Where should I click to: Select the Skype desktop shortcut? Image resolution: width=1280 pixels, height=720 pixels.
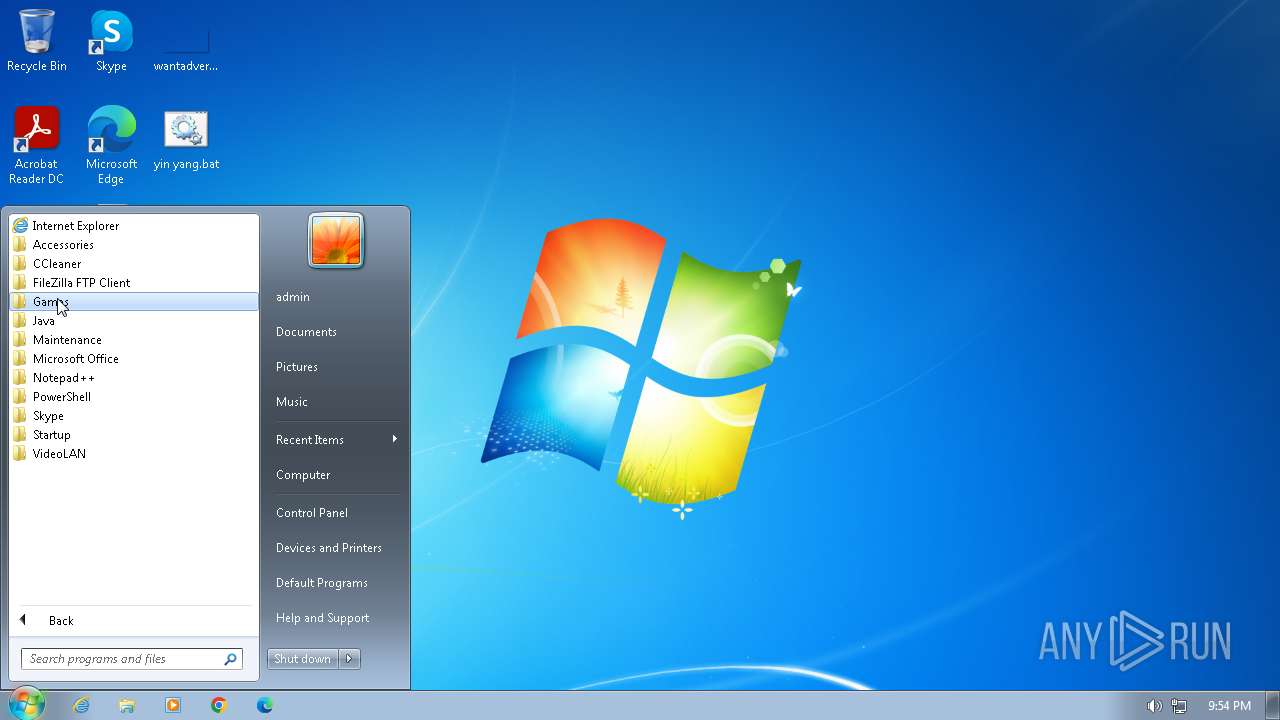point(111,40)
